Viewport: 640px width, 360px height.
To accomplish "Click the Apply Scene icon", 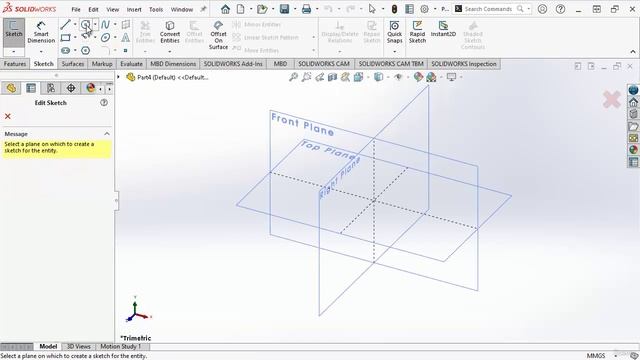I will coord(431,77).
